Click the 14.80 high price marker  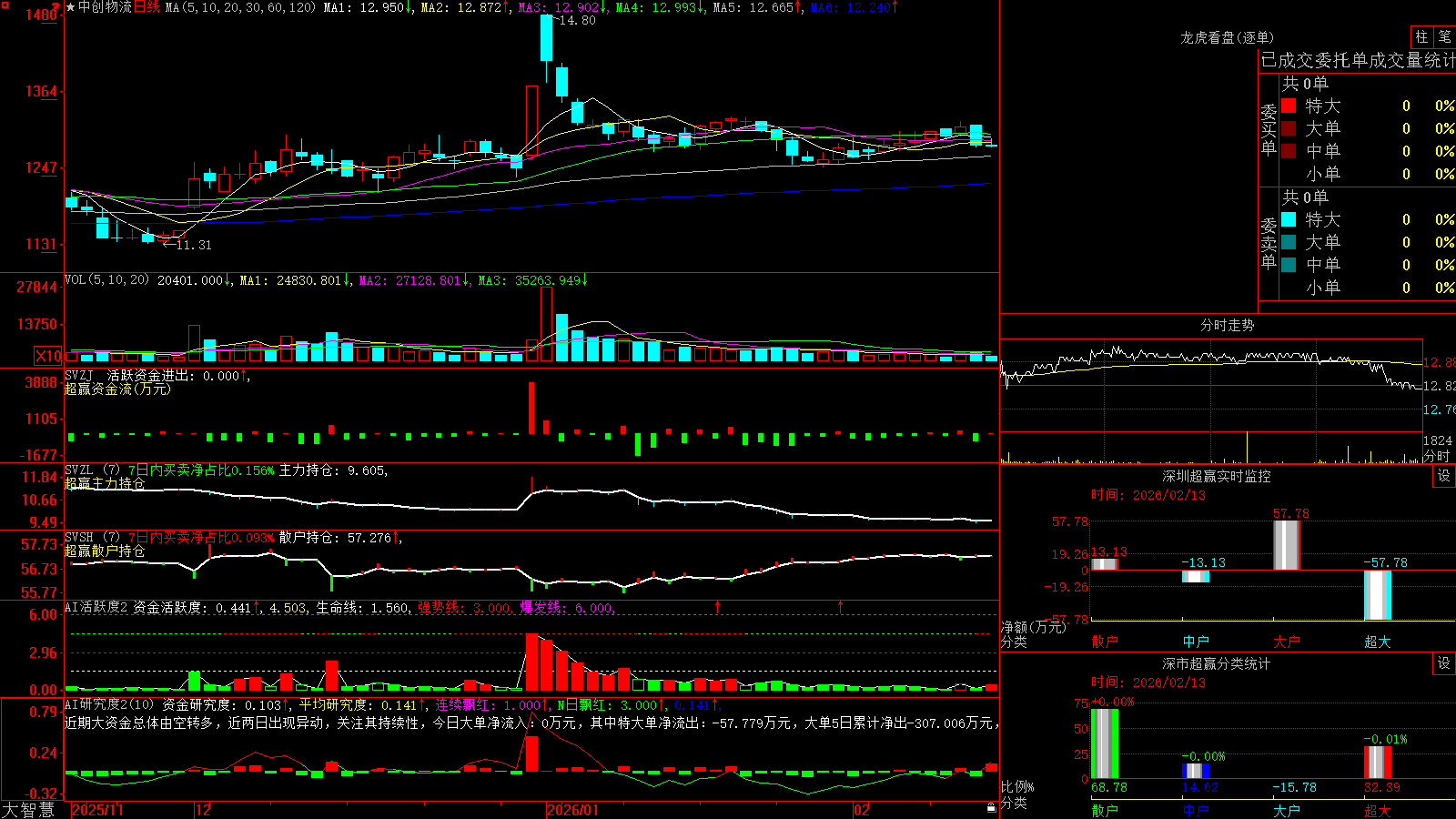pyautogui.click(x=577, y=20)
